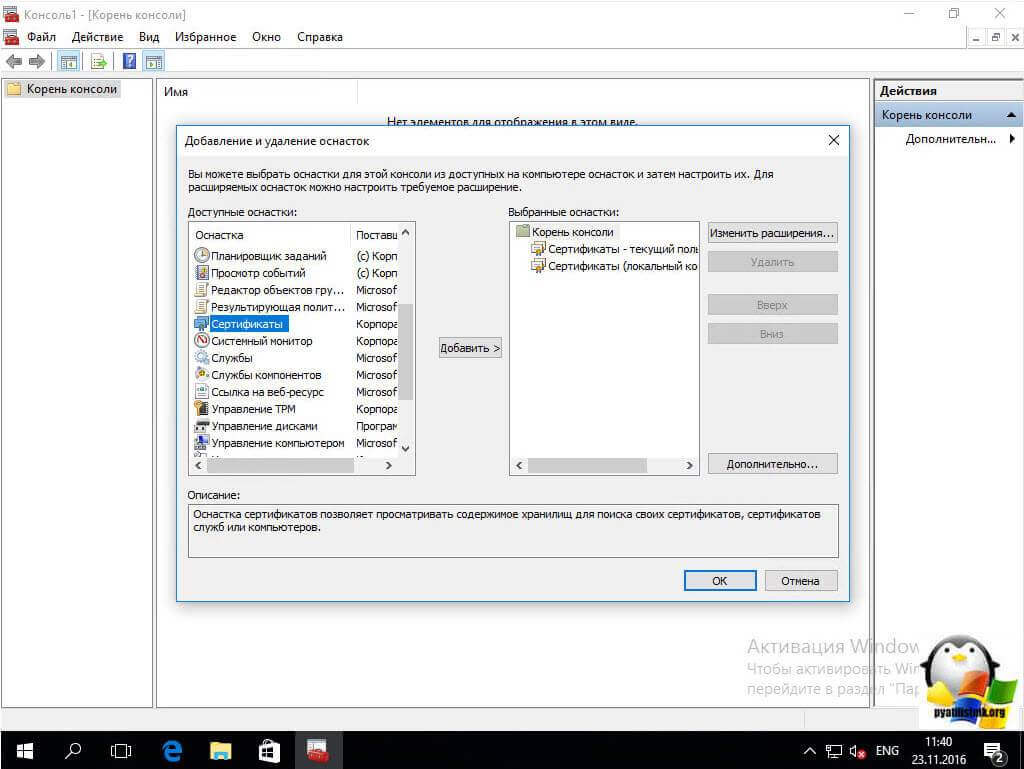Click the down arrow of the available snap-ins scrollbar
The width and height of the screenshot is (1024, 769).
coord(405,449)
